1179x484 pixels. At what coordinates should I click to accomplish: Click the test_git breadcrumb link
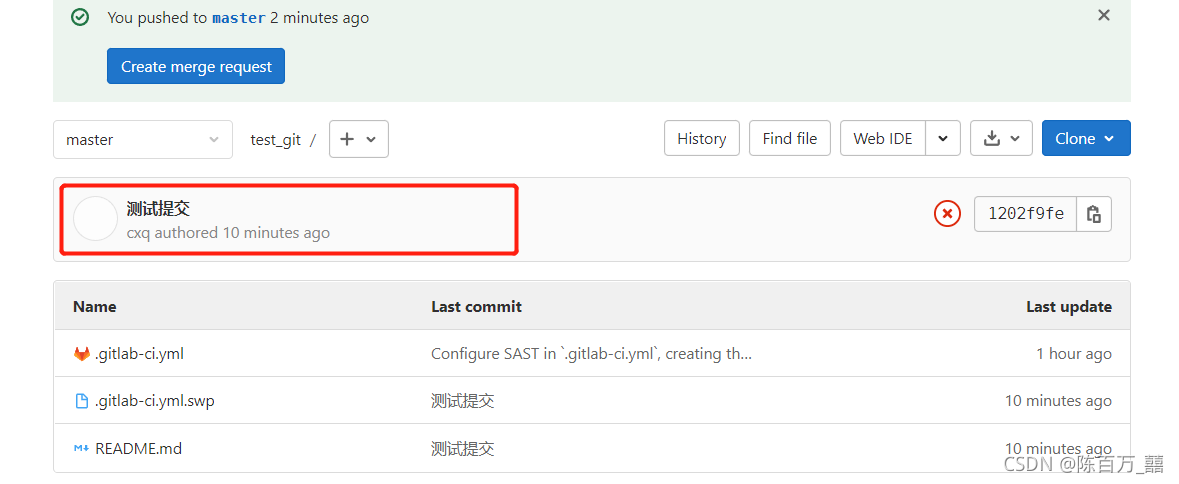click(275, 140)
